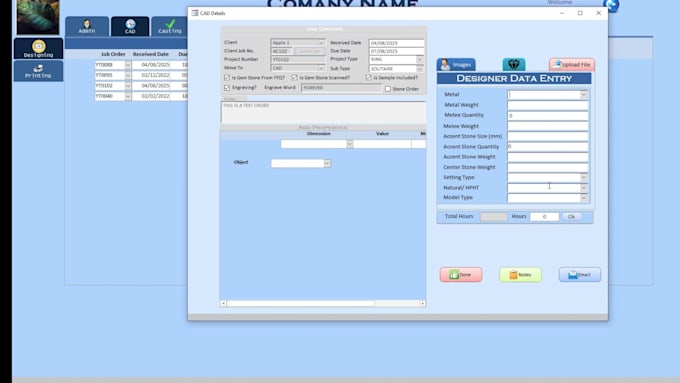Click the Job Order column header
The width and height of the screenshot is (680, 383).
(113, 54)
